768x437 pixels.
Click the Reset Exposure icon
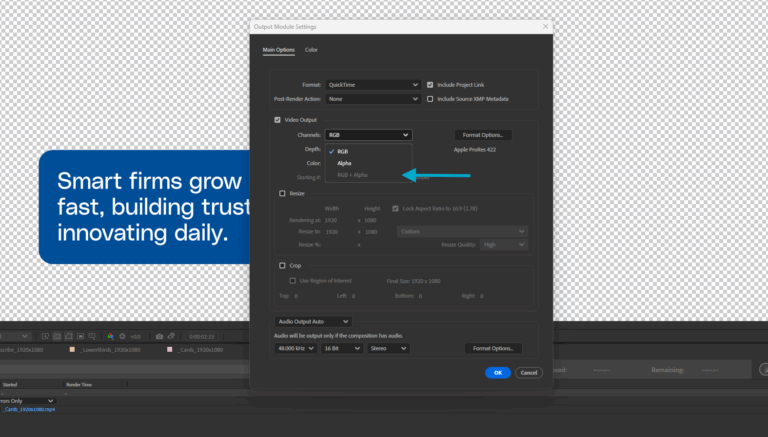click(x=122, y=336)
